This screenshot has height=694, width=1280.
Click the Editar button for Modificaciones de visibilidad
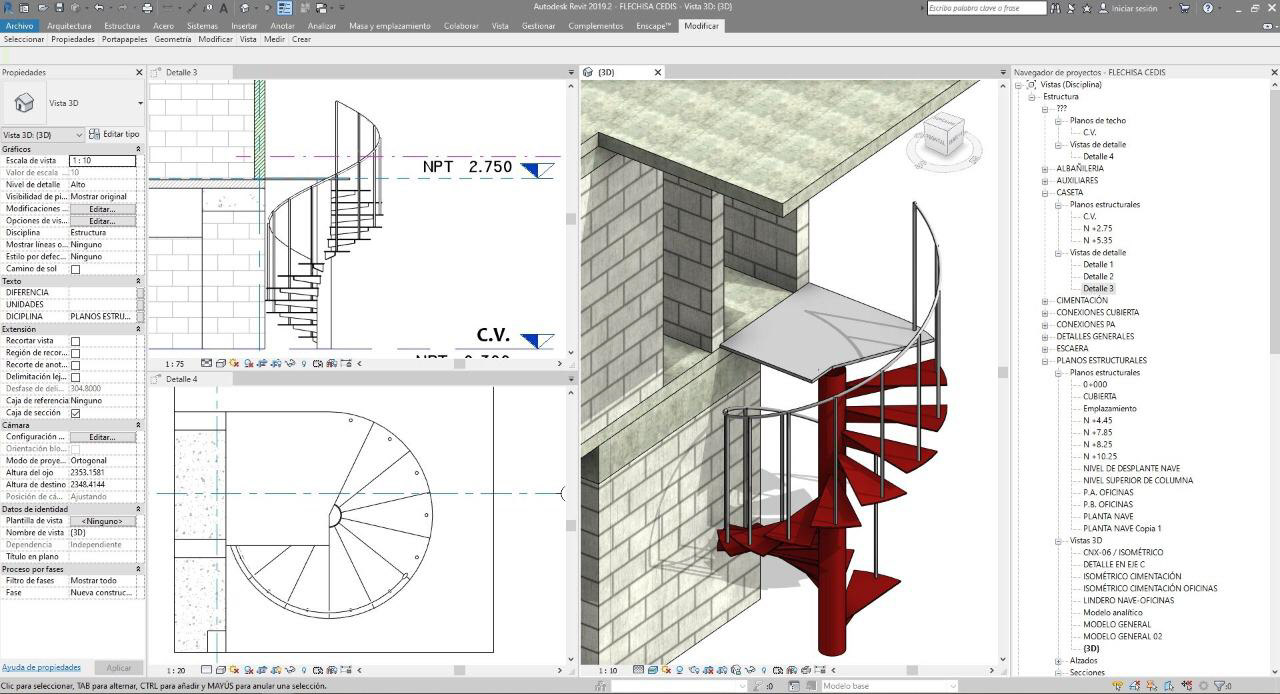tap(102, 209)
